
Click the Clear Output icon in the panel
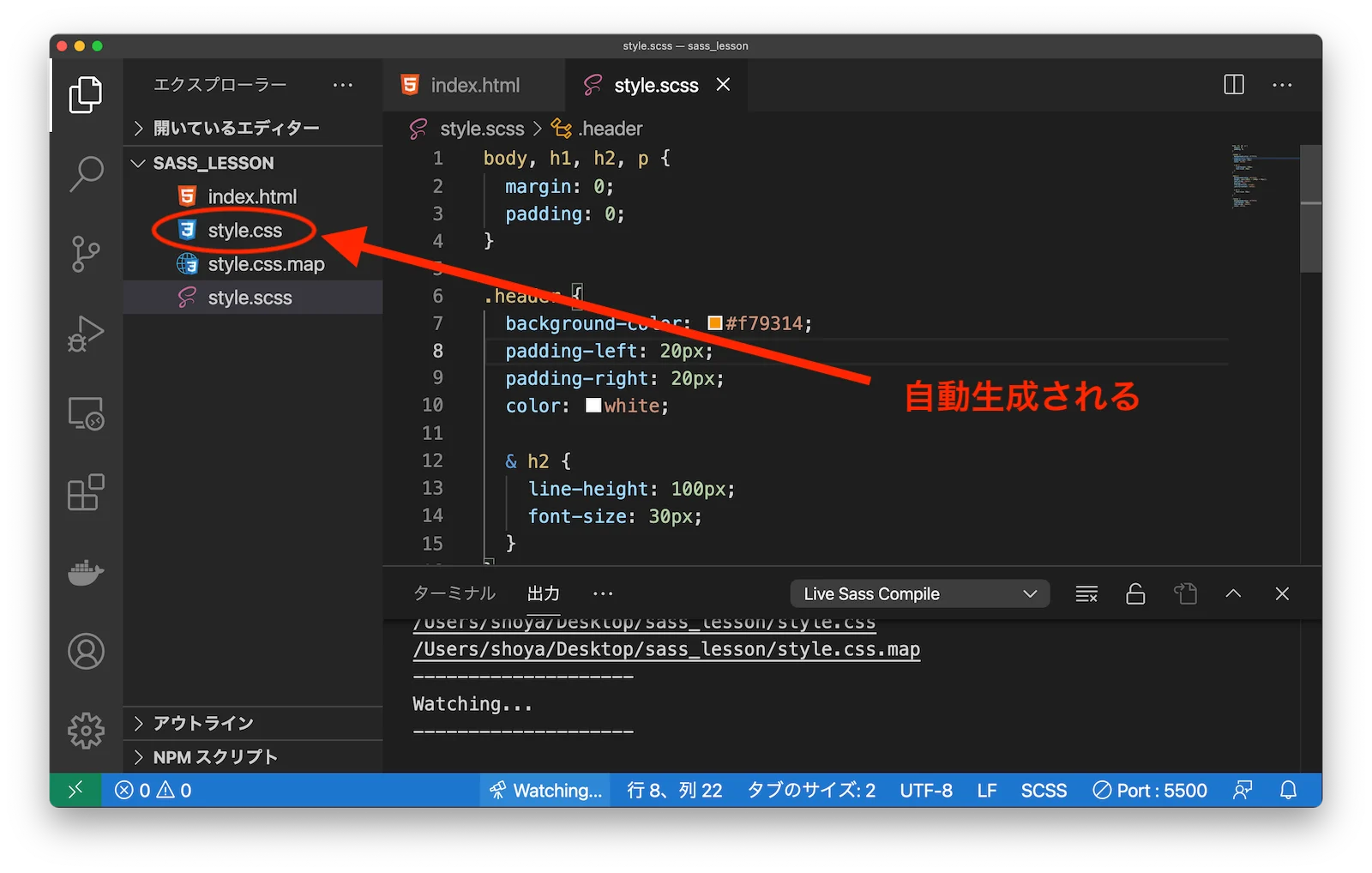pyautogui.click(x=1086, y=593)
